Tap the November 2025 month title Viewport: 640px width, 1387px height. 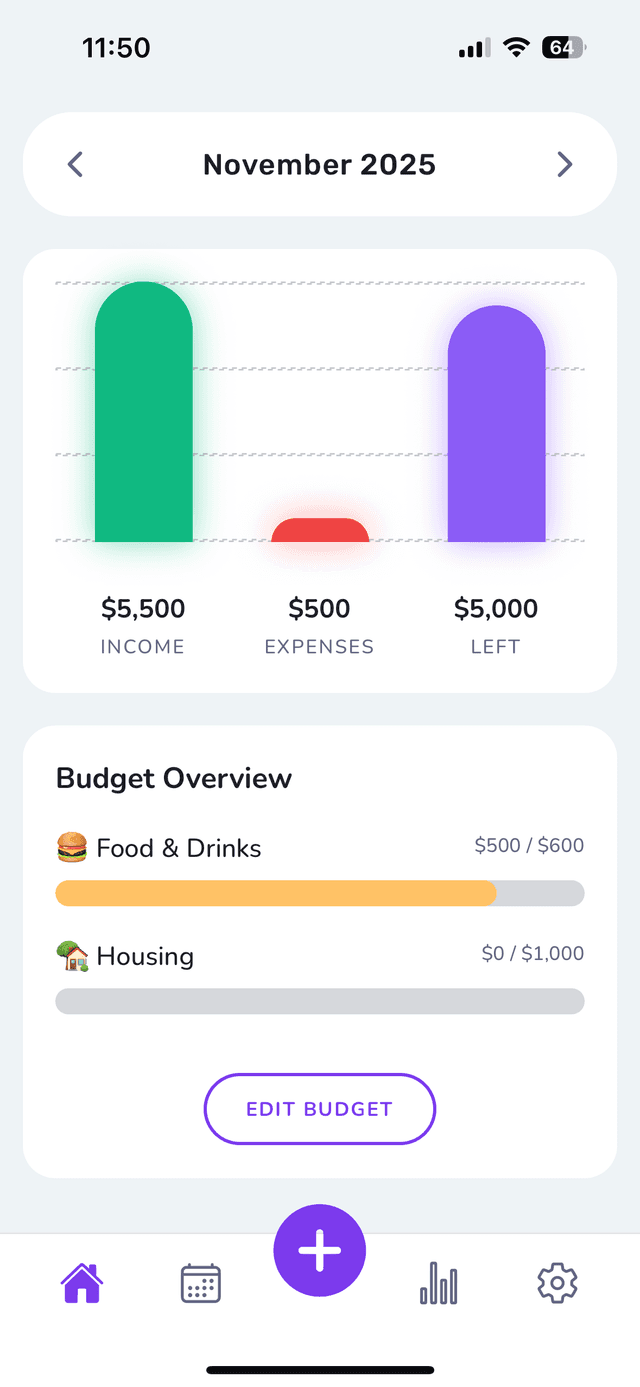click(320, 165)
